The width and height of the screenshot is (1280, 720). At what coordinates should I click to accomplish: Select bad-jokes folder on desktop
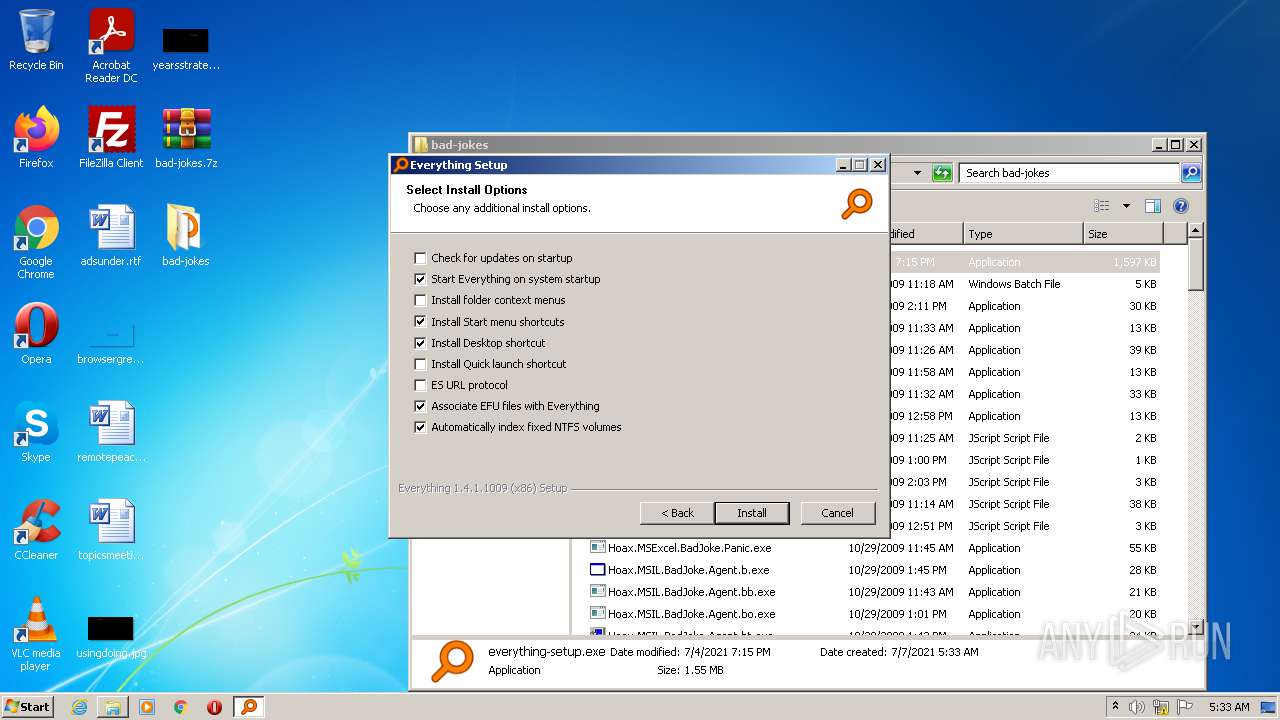(x=186, y=236)
